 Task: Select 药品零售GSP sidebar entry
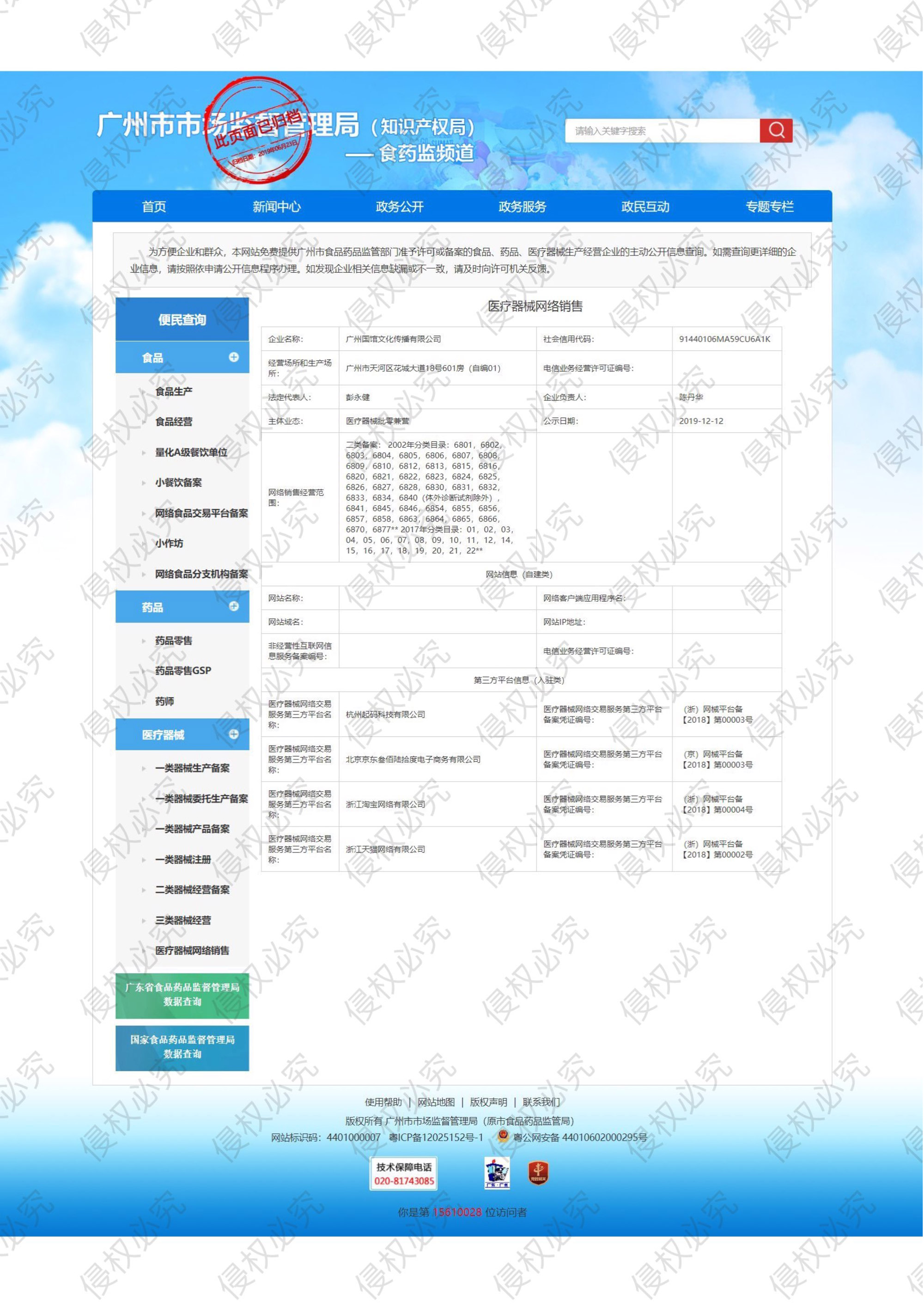click(x=183, y=671)
